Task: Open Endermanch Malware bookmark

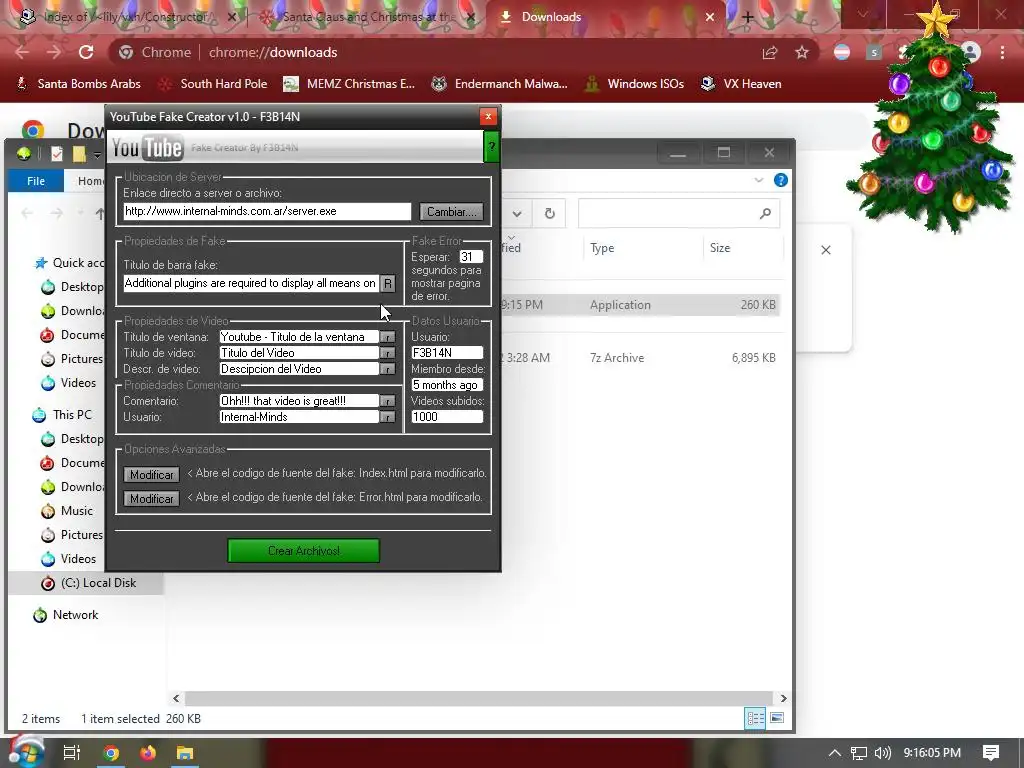Action: (500, 84)
